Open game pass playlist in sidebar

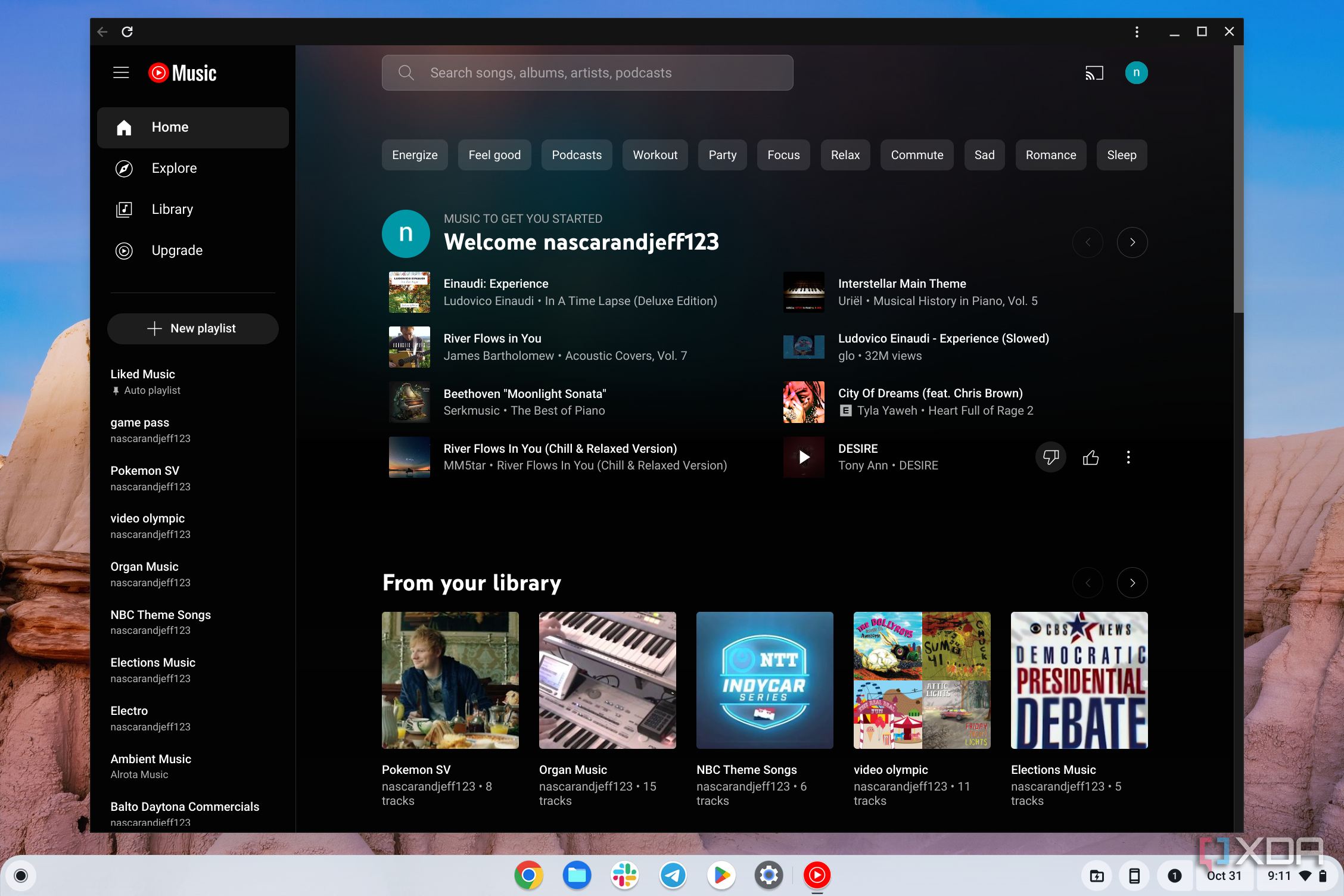(x=193, y=430)
